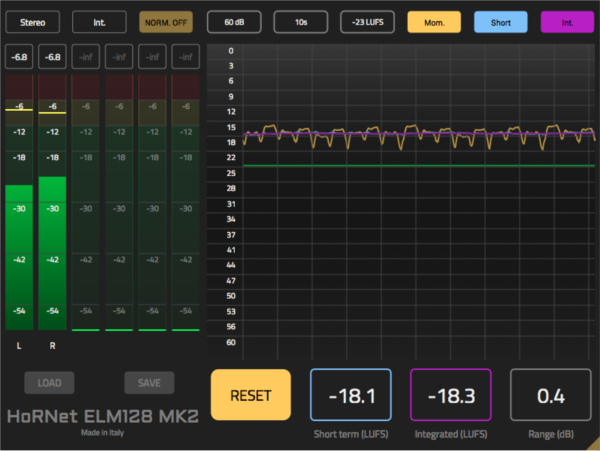The image size is (600, 451).
Task: Click the LOAD preset button
Action: tap(49, 383)
